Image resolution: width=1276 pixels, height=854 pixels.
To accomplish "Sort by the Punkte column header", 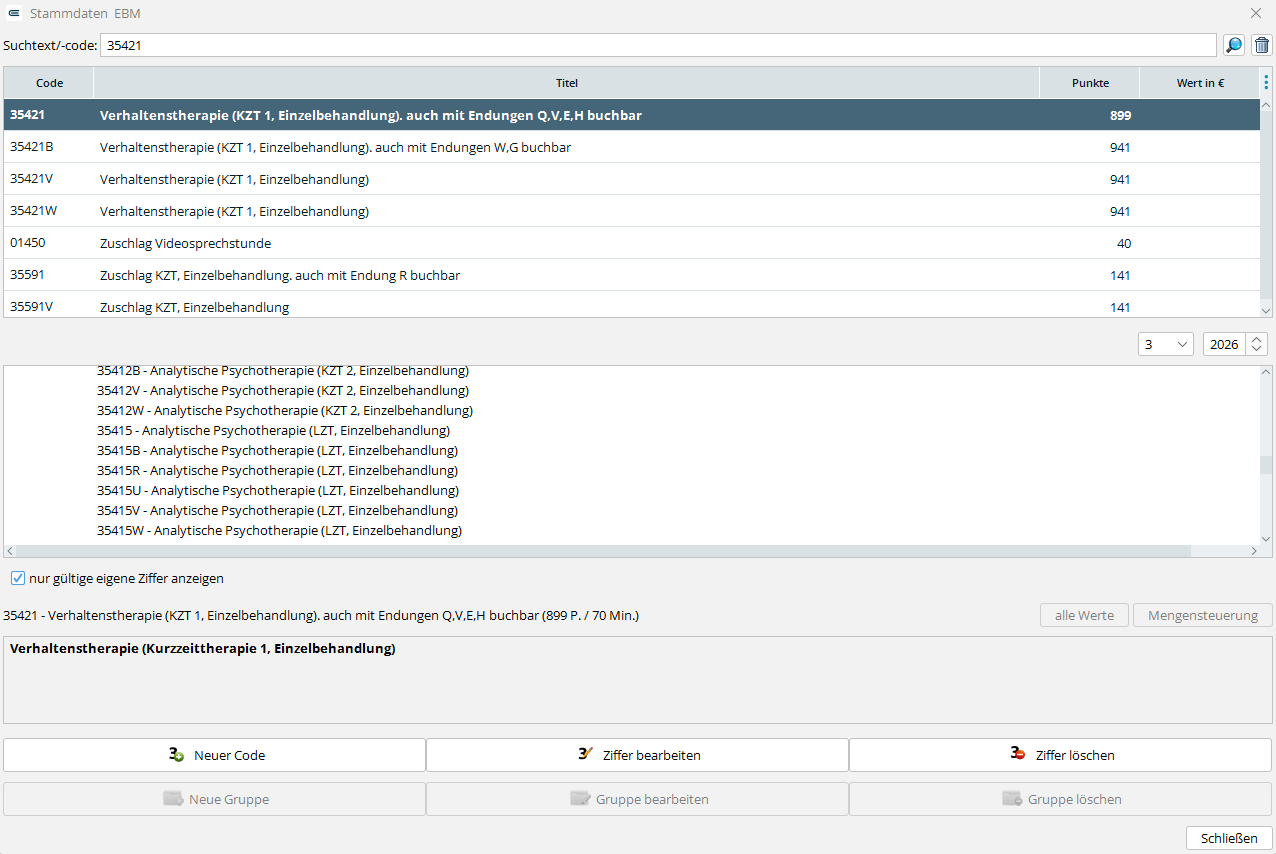I will click(x=1090, y=83).
